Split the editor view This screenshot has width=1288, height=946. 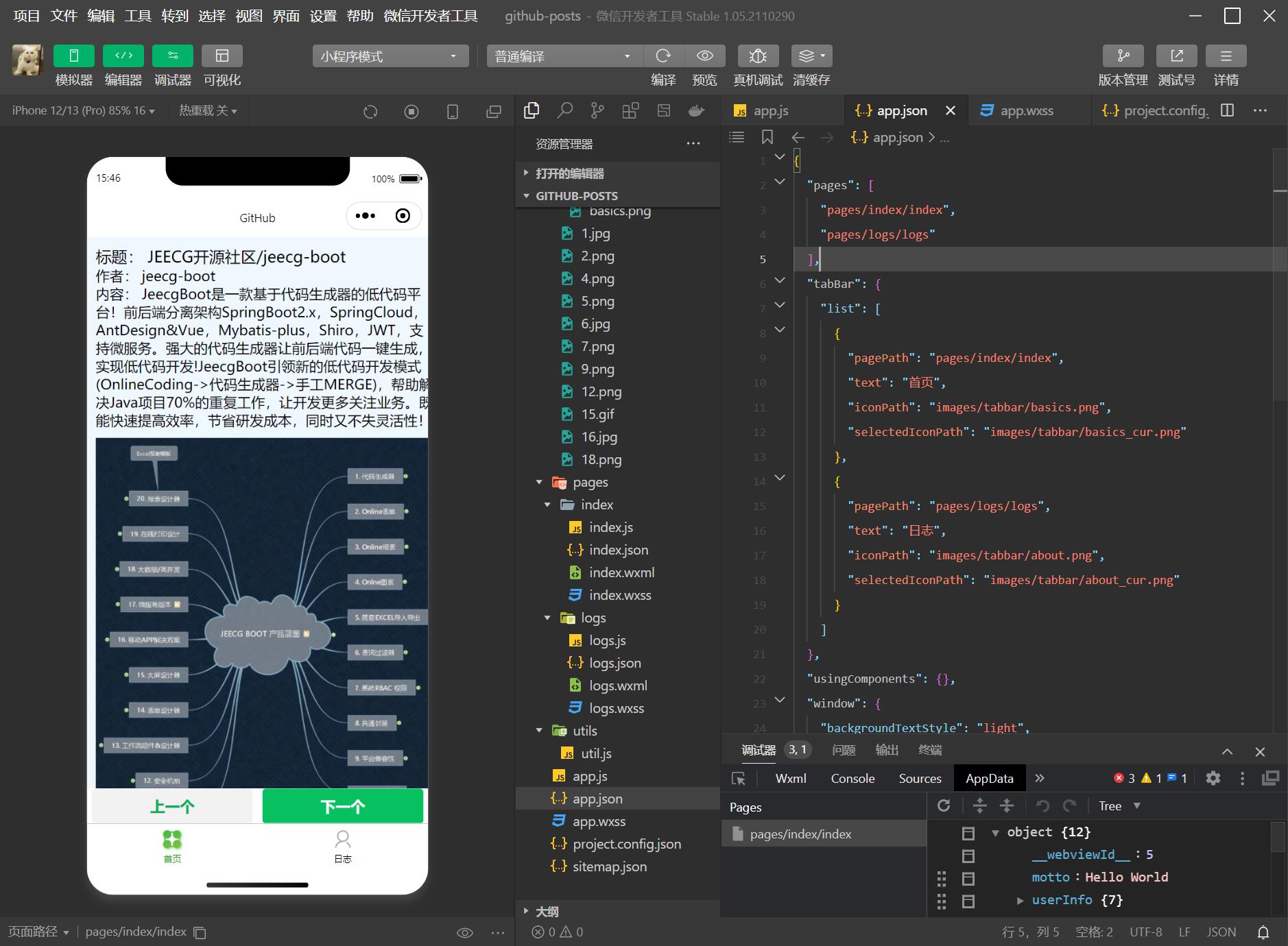[1228, 110]
